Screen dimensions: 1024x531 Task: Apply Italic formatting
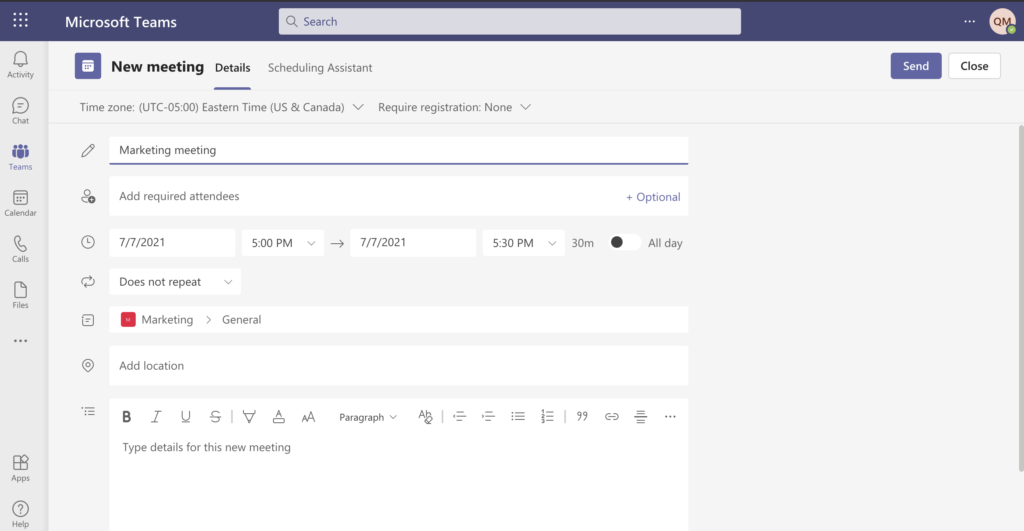(156, 417)
